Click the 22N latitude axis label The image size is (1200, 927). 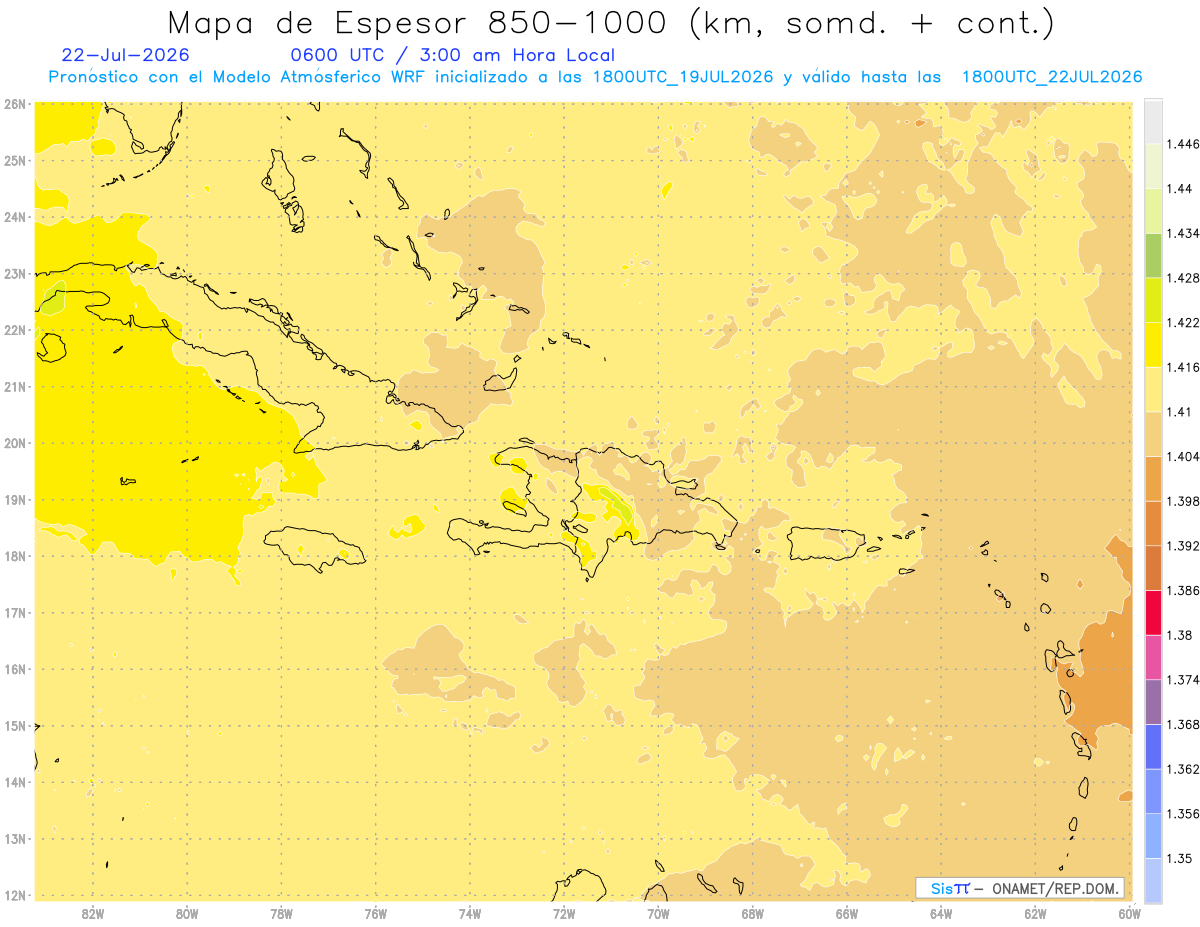pyautogui.click(x=14, y=330)
